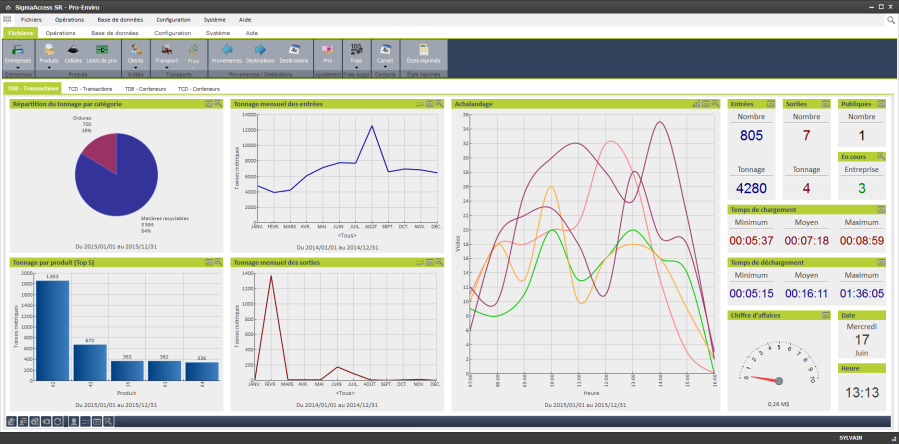Click the magnifier icon on En cours panel
This screenshot has height=444, width=899.
pos(881,156)
